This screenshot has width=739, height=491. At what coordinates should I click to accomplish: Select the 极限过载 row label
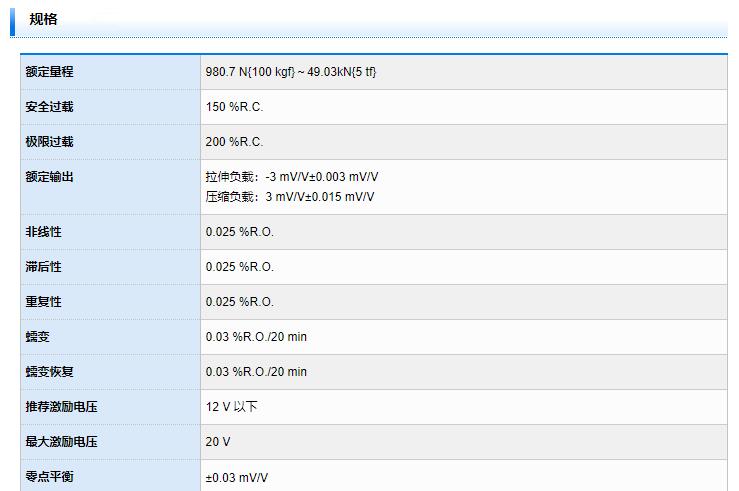[50, 142]
